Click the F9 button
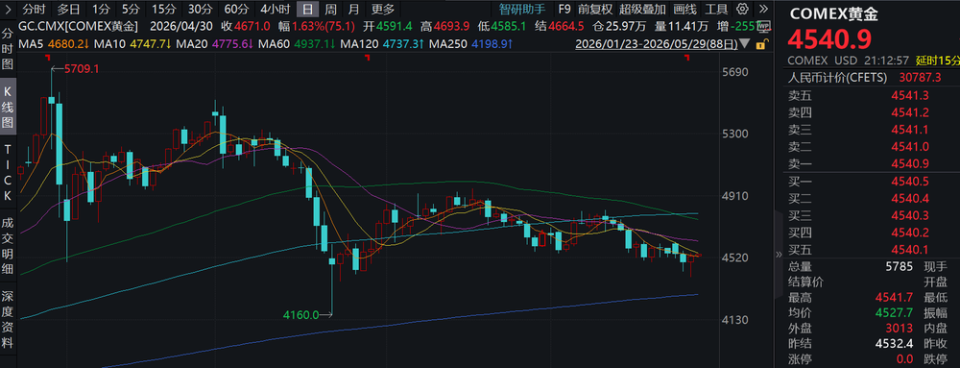 [564, 9]
